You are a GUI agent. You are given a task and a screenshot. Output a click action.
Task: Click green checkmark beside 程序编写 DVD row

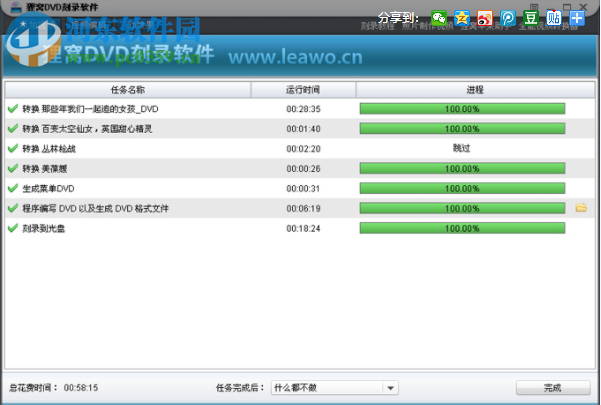tap(13, 208)
